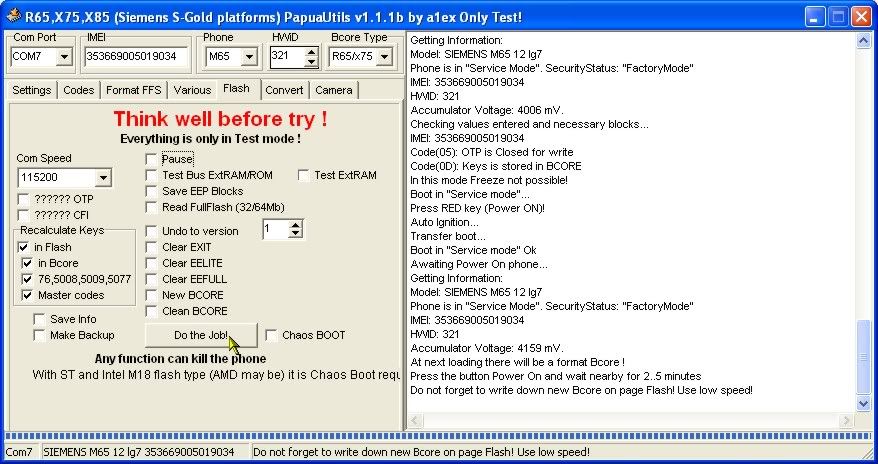Image resolution: width=878 pixels, height=464 pixels.
Task: Open the Various tab
Action: click(192, 90)
